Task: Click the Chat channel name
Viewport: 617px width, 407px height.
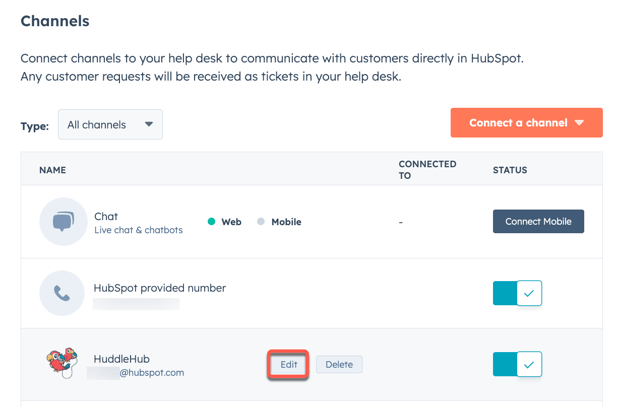Action: pyautogui.click(x=106, y=216)
